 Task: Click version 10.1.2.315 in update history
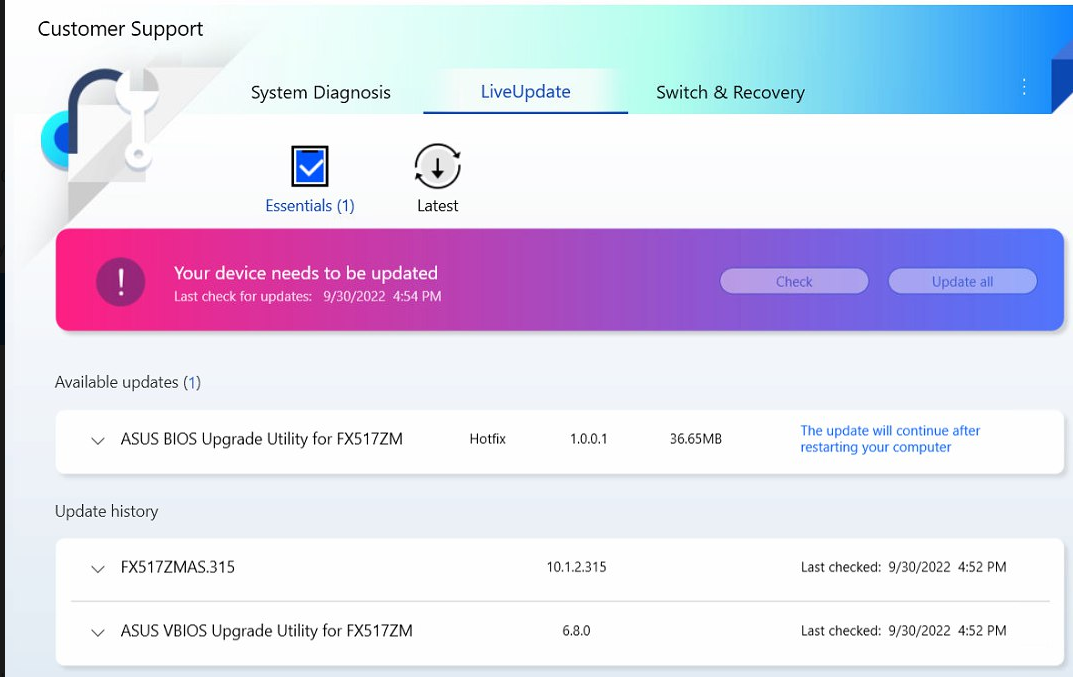[x=576, y=567]
